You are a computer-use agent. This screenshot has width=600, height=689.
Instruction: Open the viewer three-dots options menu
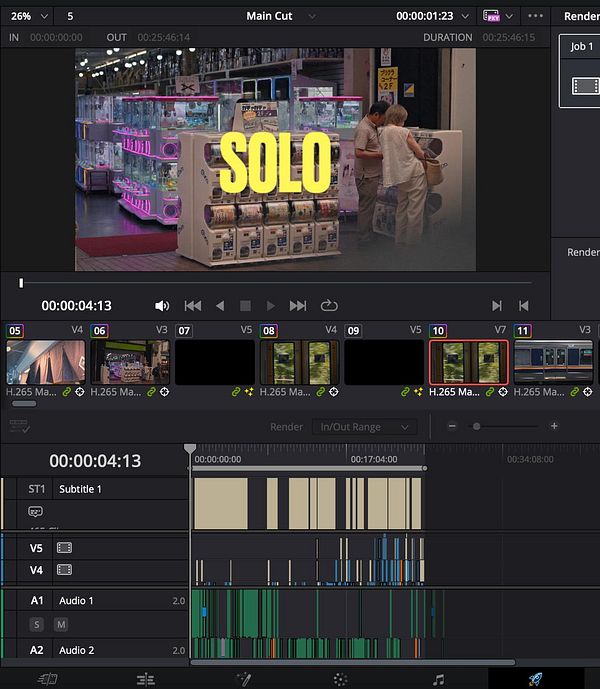pyautogui.click(x=535, y=16)
